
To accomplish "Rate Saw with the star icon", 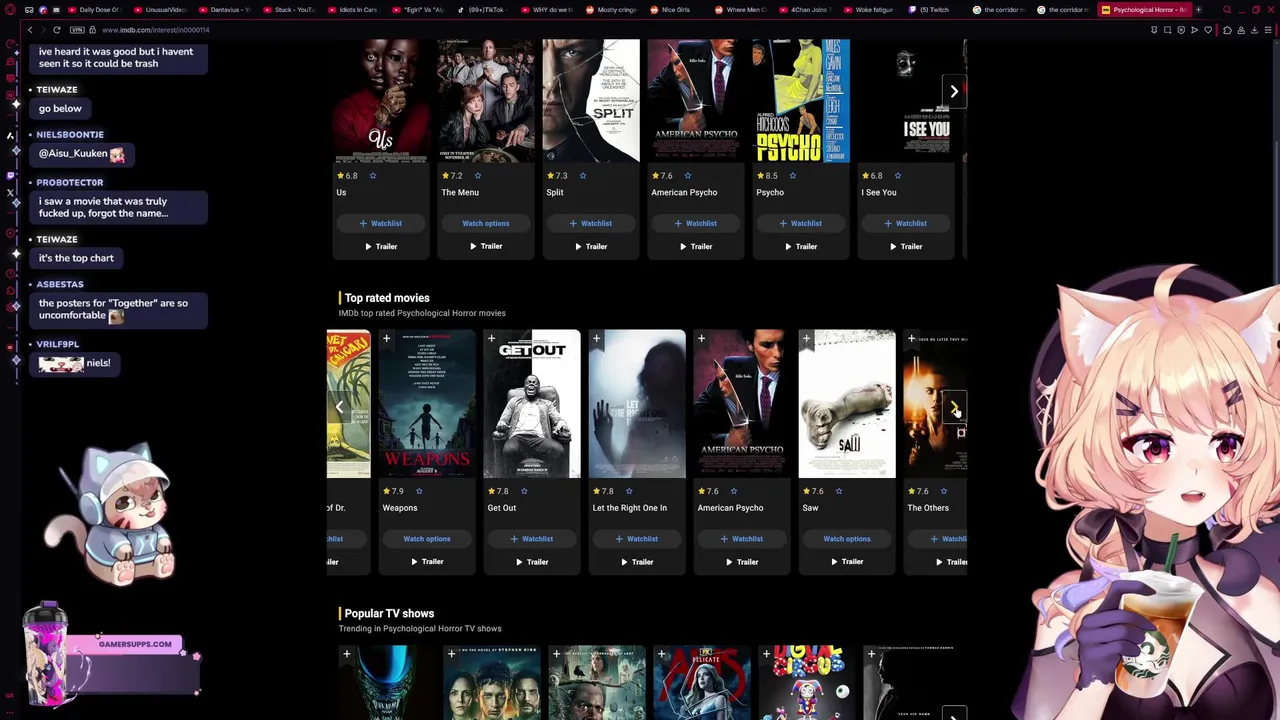I will (x=839, y=491).
